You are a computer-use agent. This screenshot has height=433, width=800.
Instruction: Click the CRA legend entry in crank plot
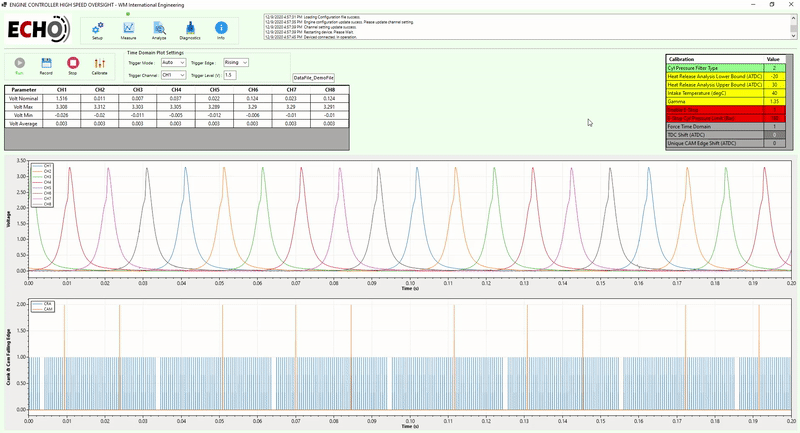pos(43,304)
